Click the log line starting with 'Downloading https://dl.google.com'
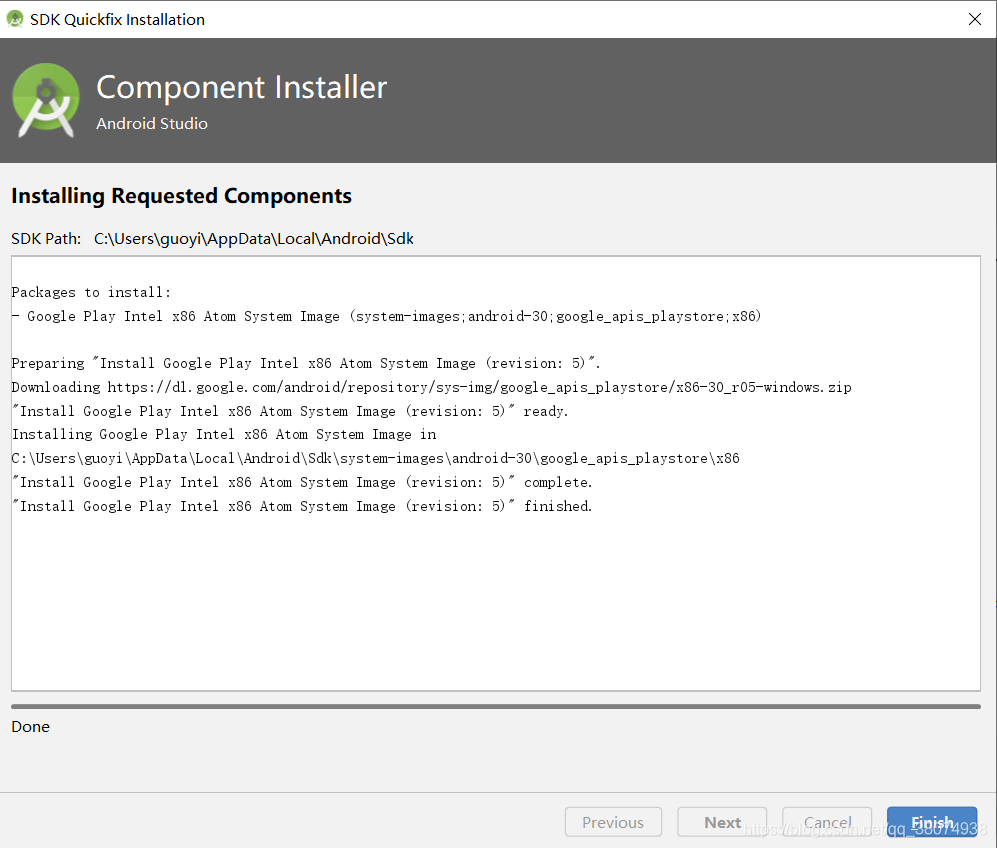 [431, 387]
